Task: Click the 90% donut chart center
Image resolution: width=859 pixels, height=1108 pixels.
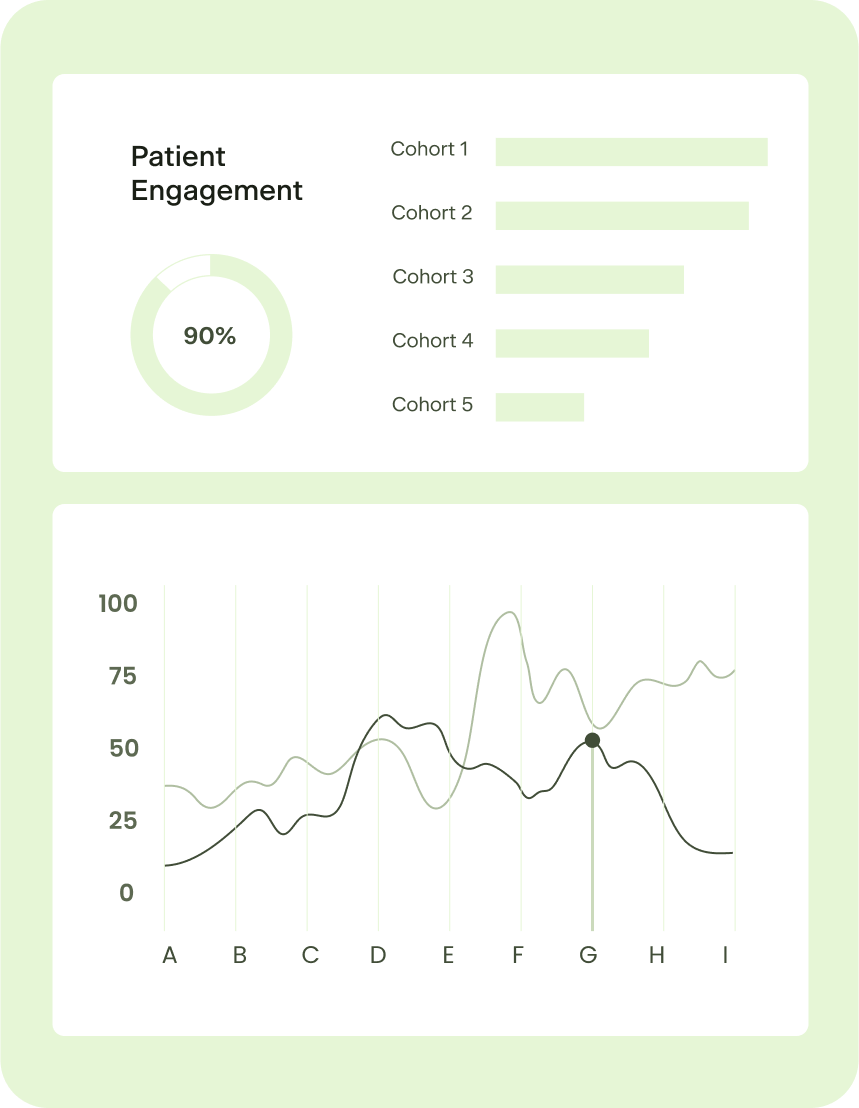Action: coord(210,336)
